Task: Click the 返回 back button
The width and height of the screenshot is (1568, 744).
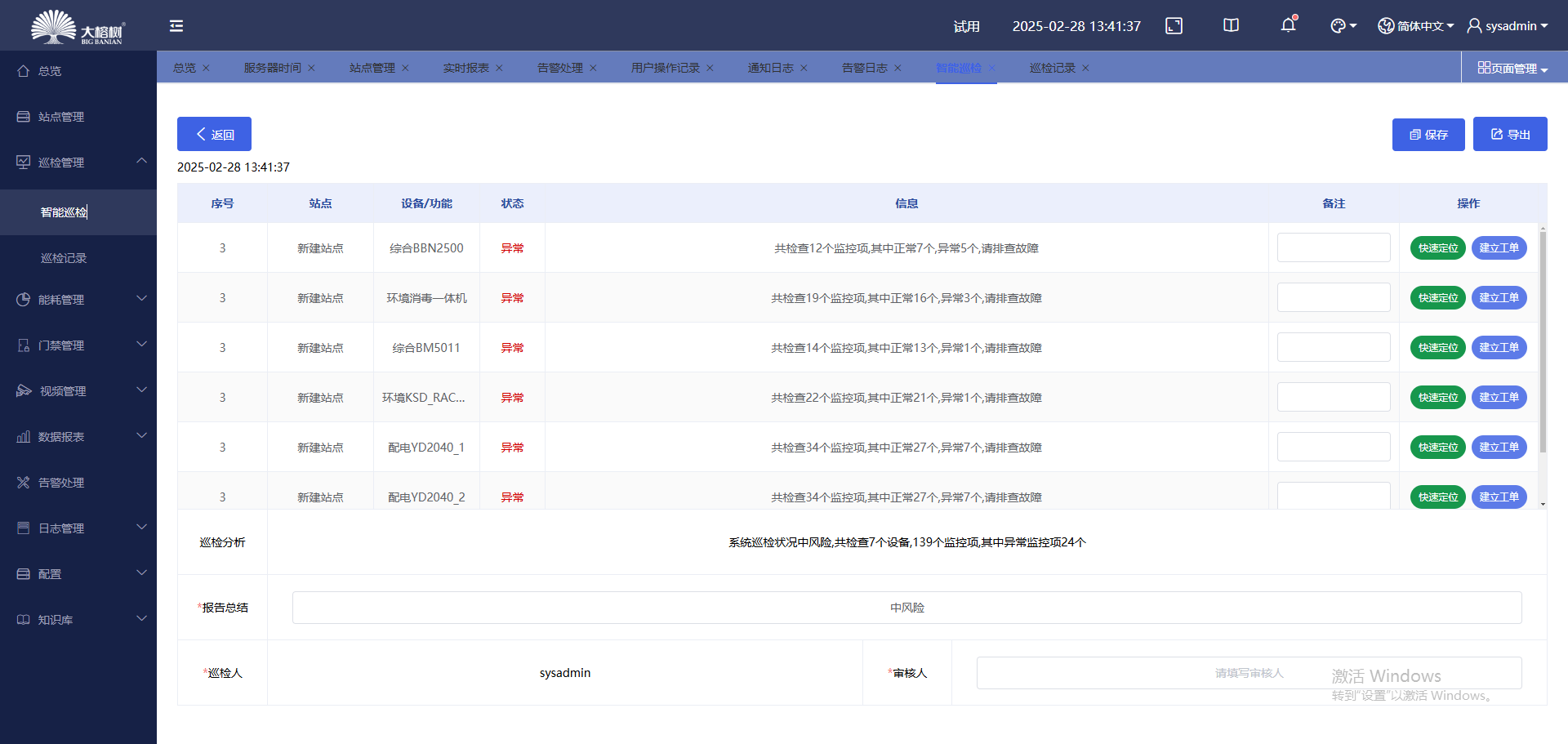Action: tap(214, 134)
